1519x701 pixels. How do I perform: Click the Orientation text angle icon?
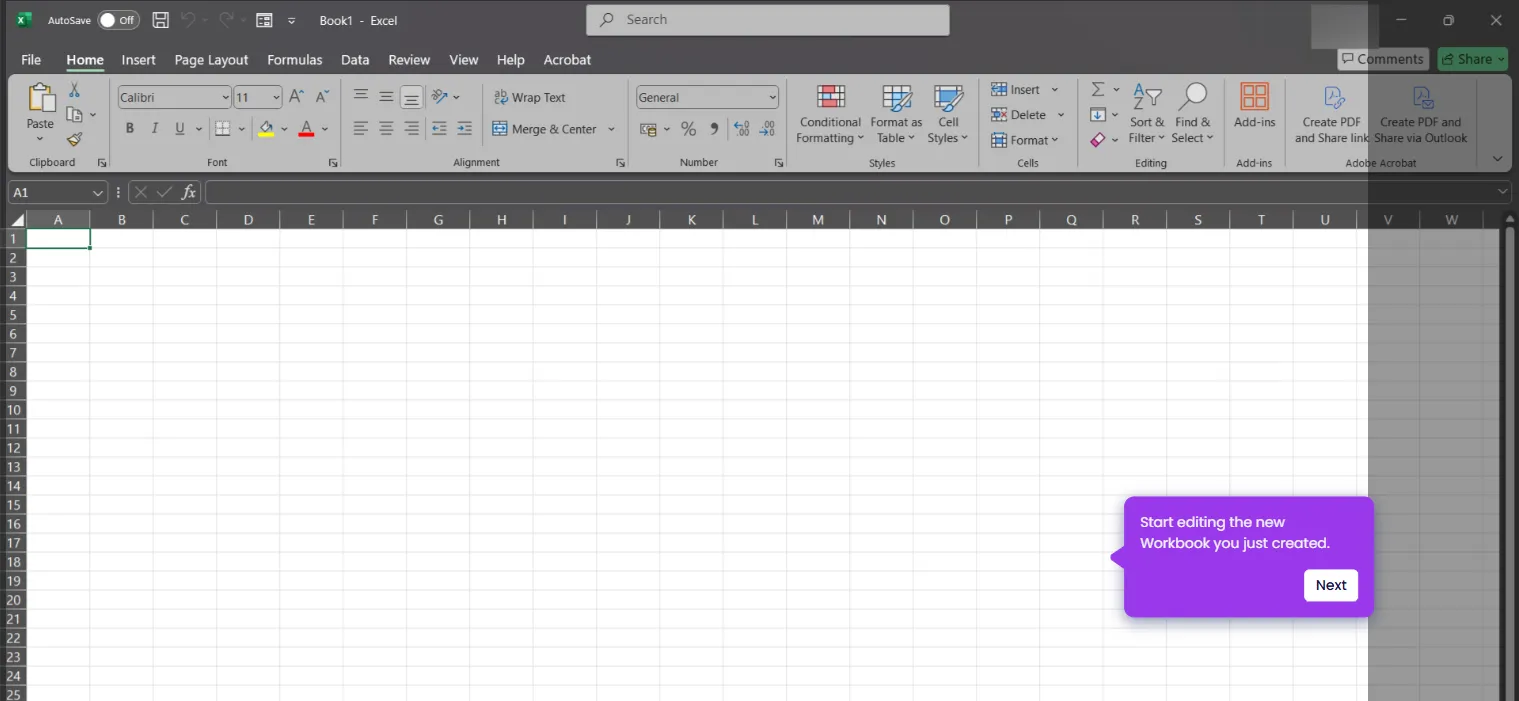(x=439, y=97)
